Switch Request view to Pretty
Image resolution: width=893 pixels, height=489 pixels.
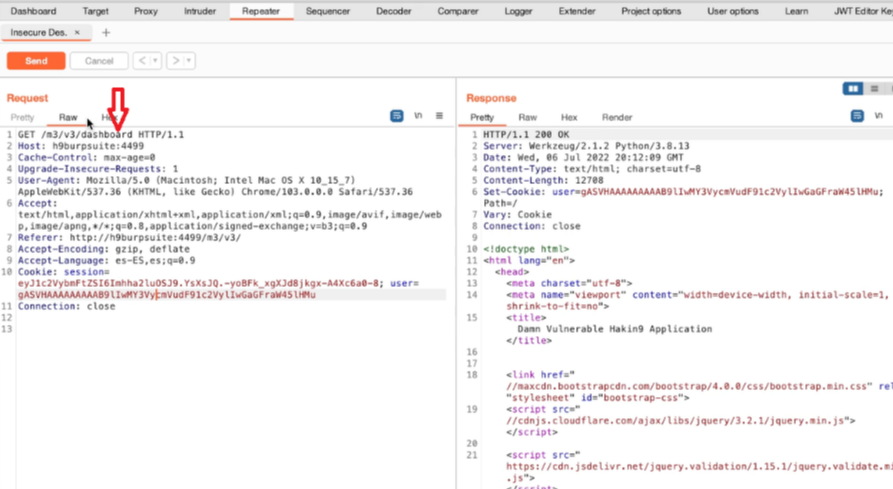[22, 117]
